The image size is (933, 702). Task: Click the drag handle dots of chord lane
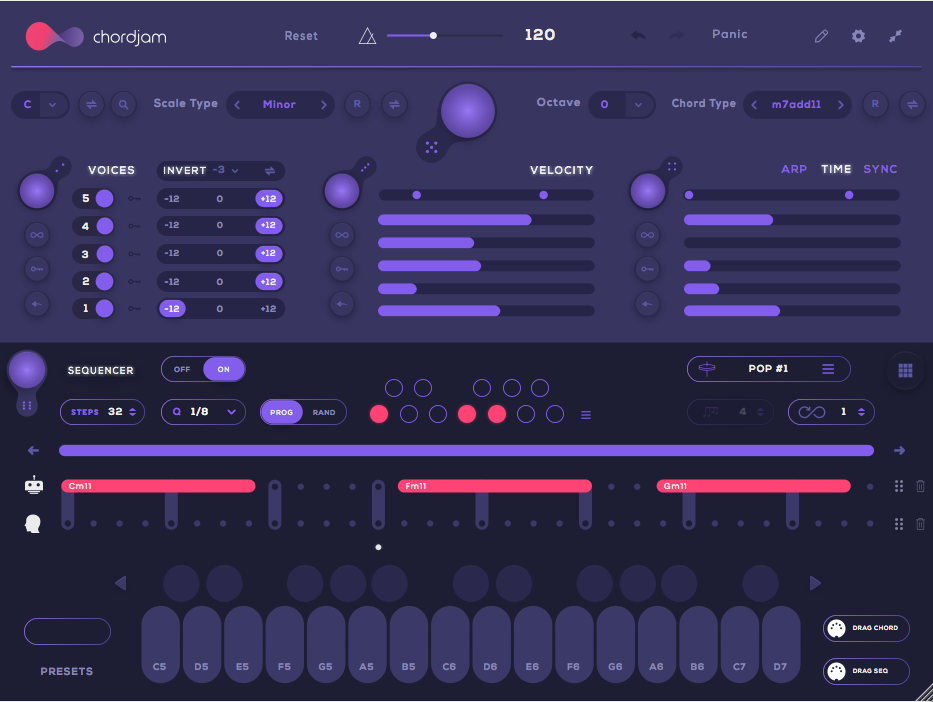pyautogui.click(x=899, y=486)
